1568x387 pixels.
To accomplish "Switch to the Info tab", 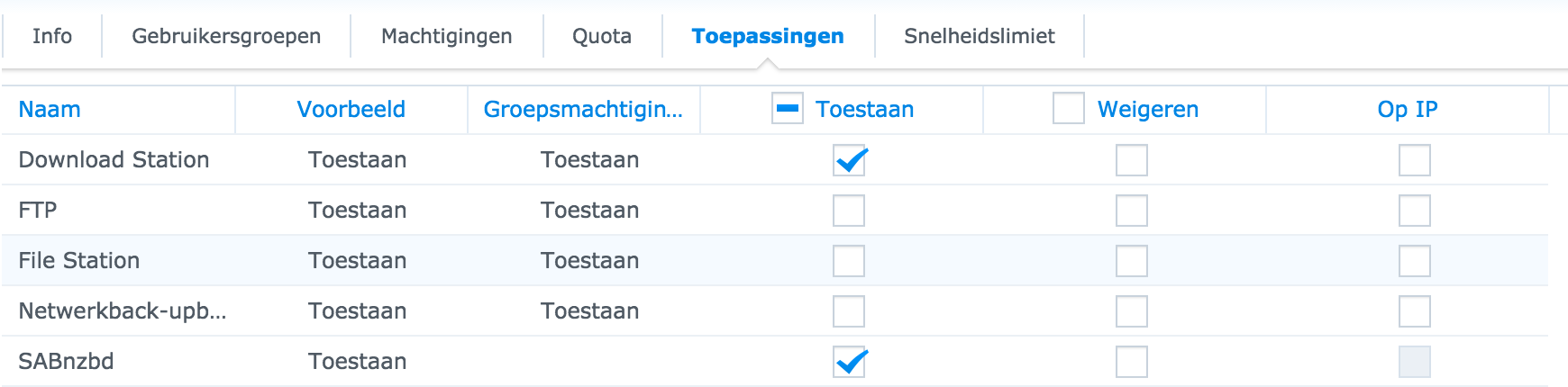I will click(x=52, y=36).
